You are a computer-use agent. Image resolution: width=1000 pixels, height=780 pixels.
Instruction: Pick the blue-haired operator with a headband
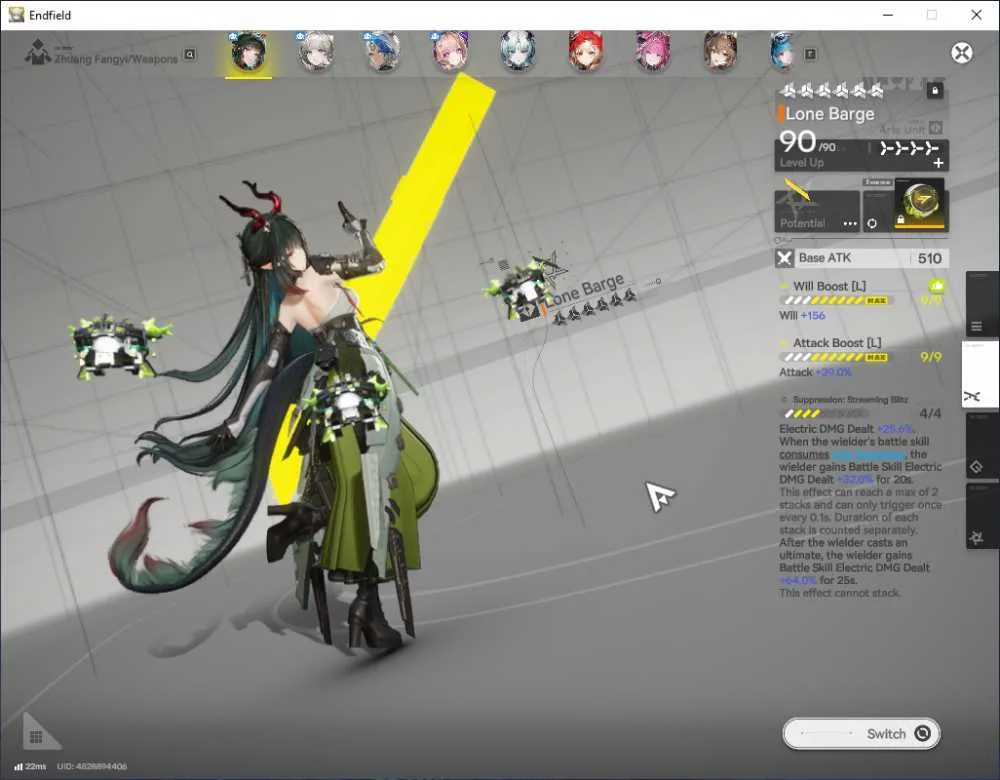point(384,52)
